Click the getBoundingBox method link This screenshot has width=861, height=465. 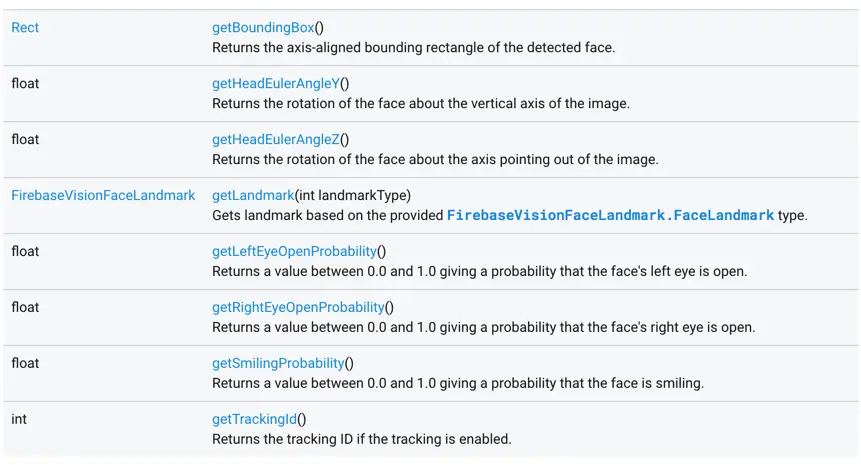tap(263, 27)
